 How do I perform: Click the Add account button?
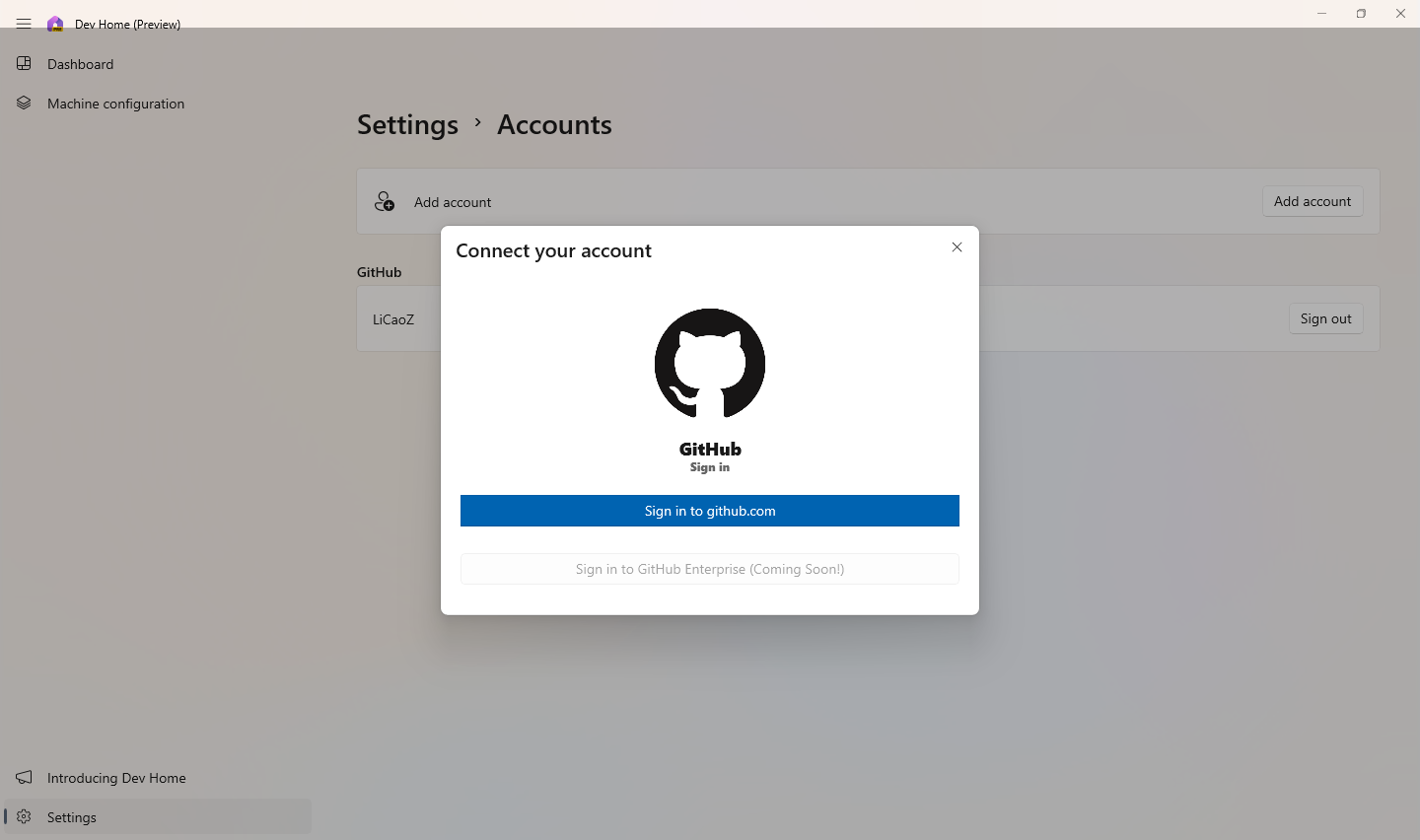click(1313, 201)
